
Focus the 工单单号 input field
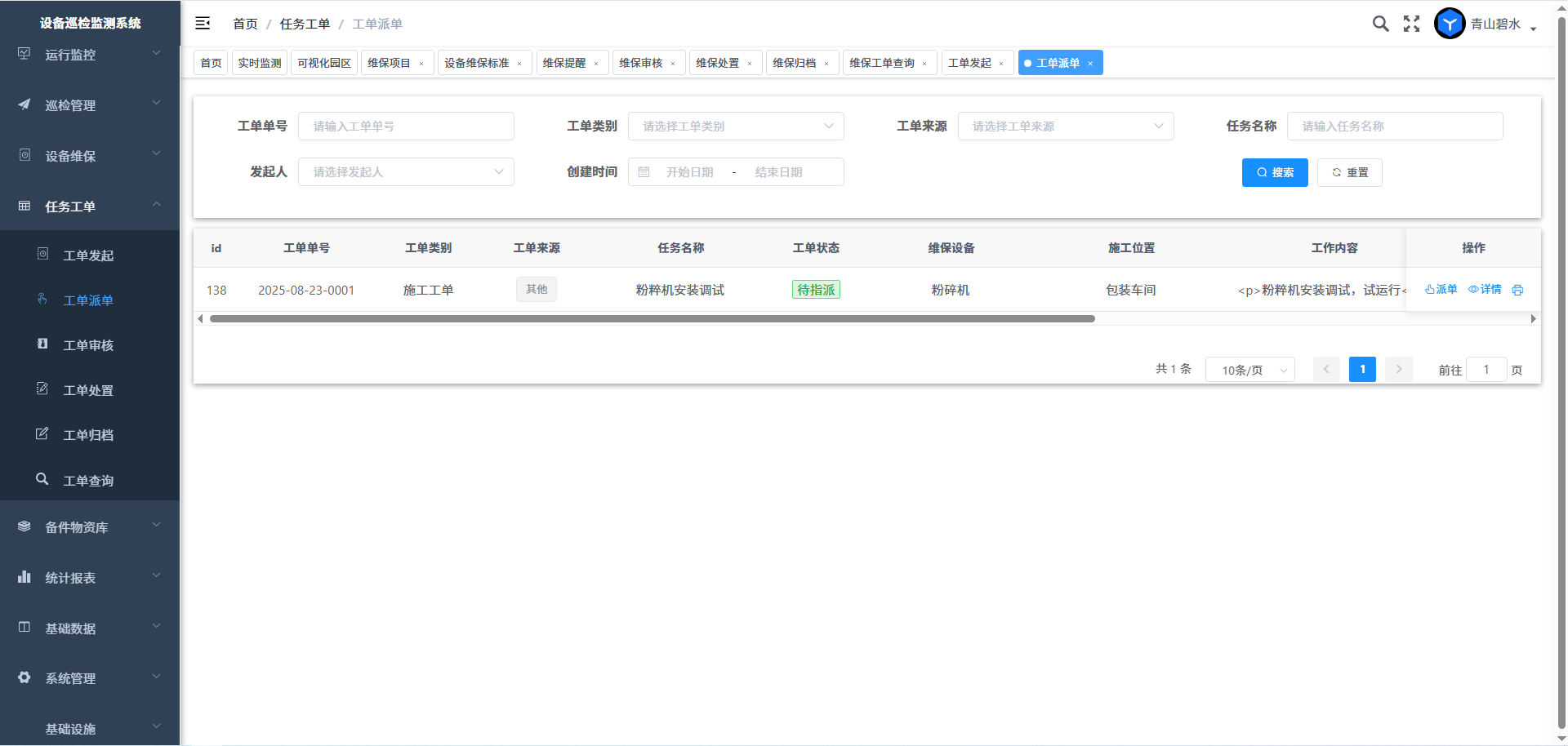click(406, 127)
